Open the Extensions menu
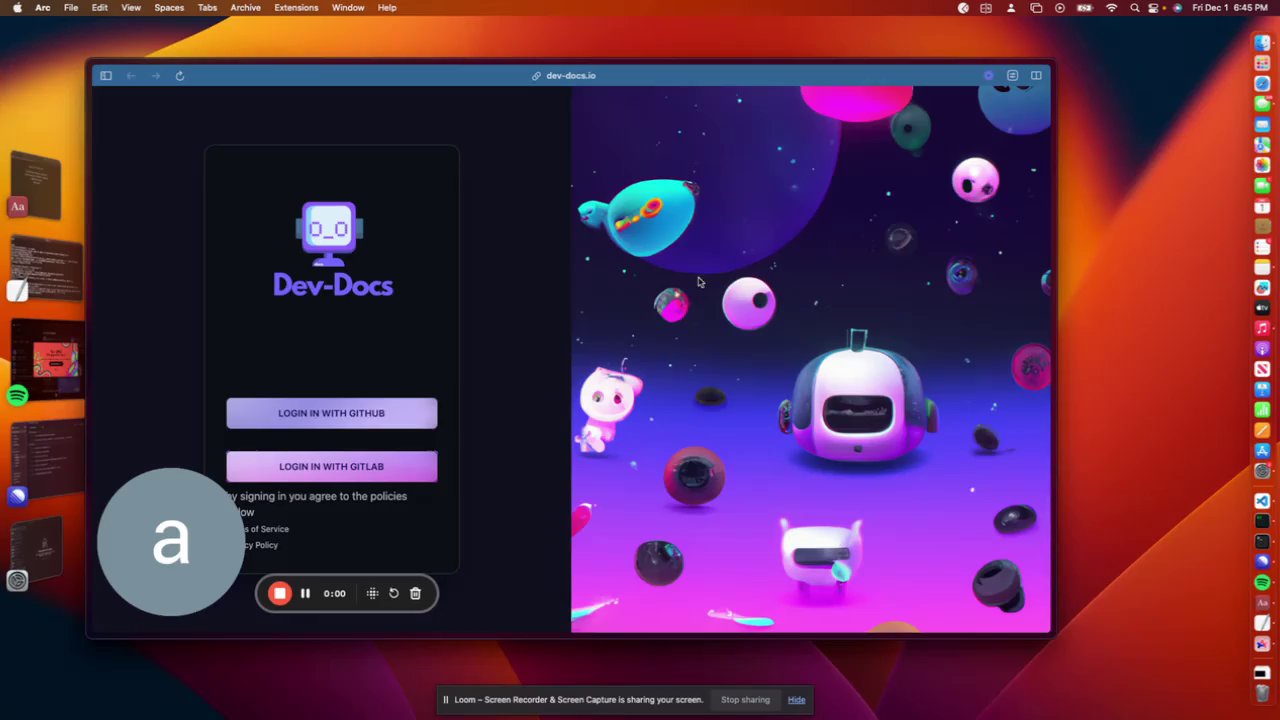1280x720 pixels. 297,8
